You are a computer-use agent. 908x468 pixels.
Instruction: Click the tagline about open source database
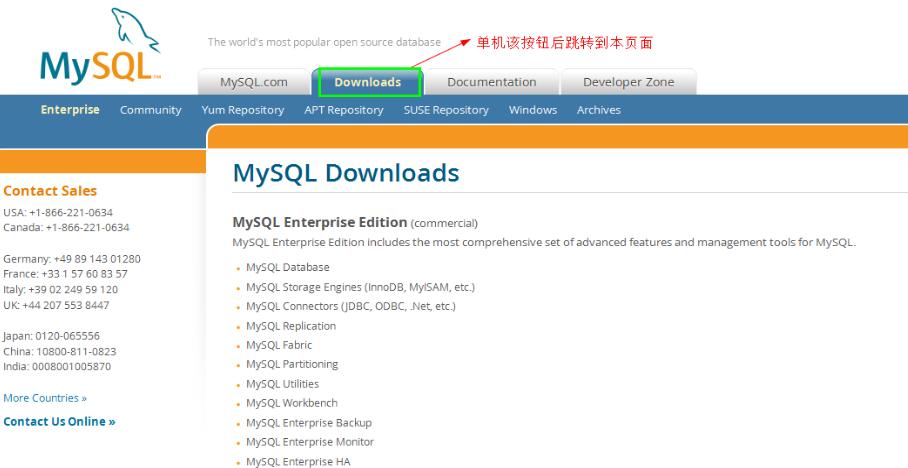click(324, 42)
